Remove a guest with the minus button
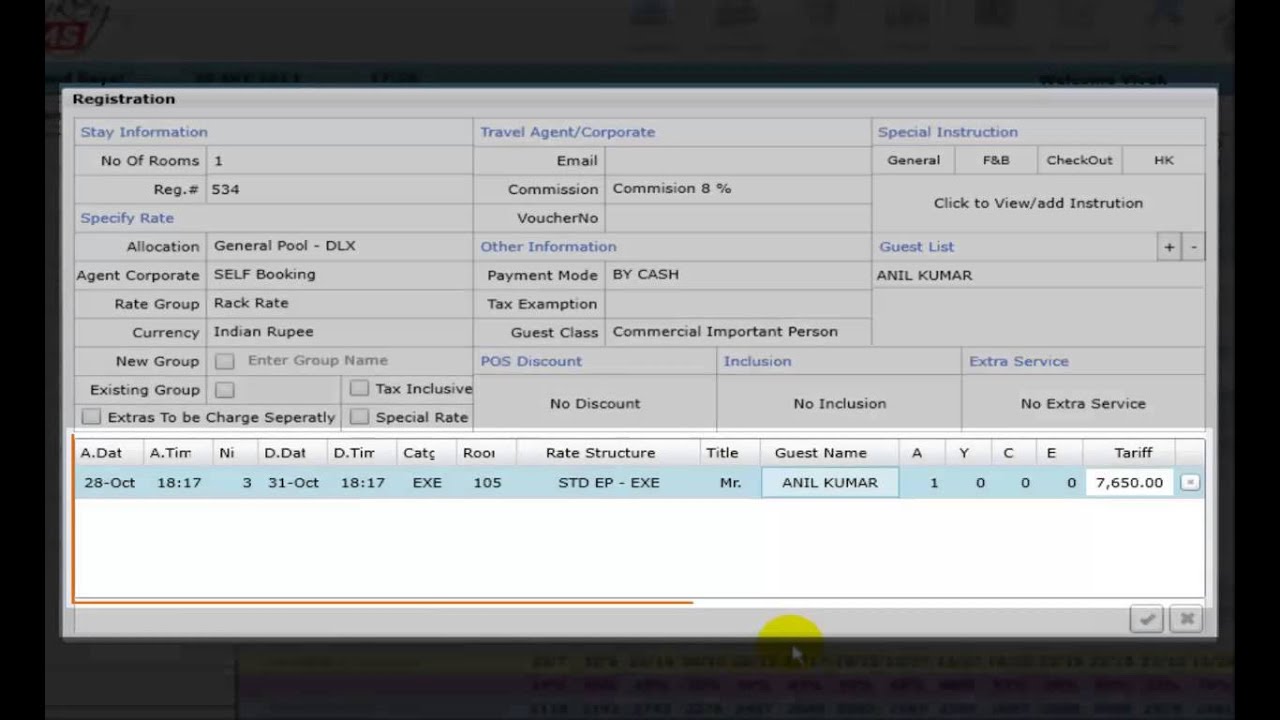The width and height of the screenshot is (1280, 720). tap(1193, 247)
